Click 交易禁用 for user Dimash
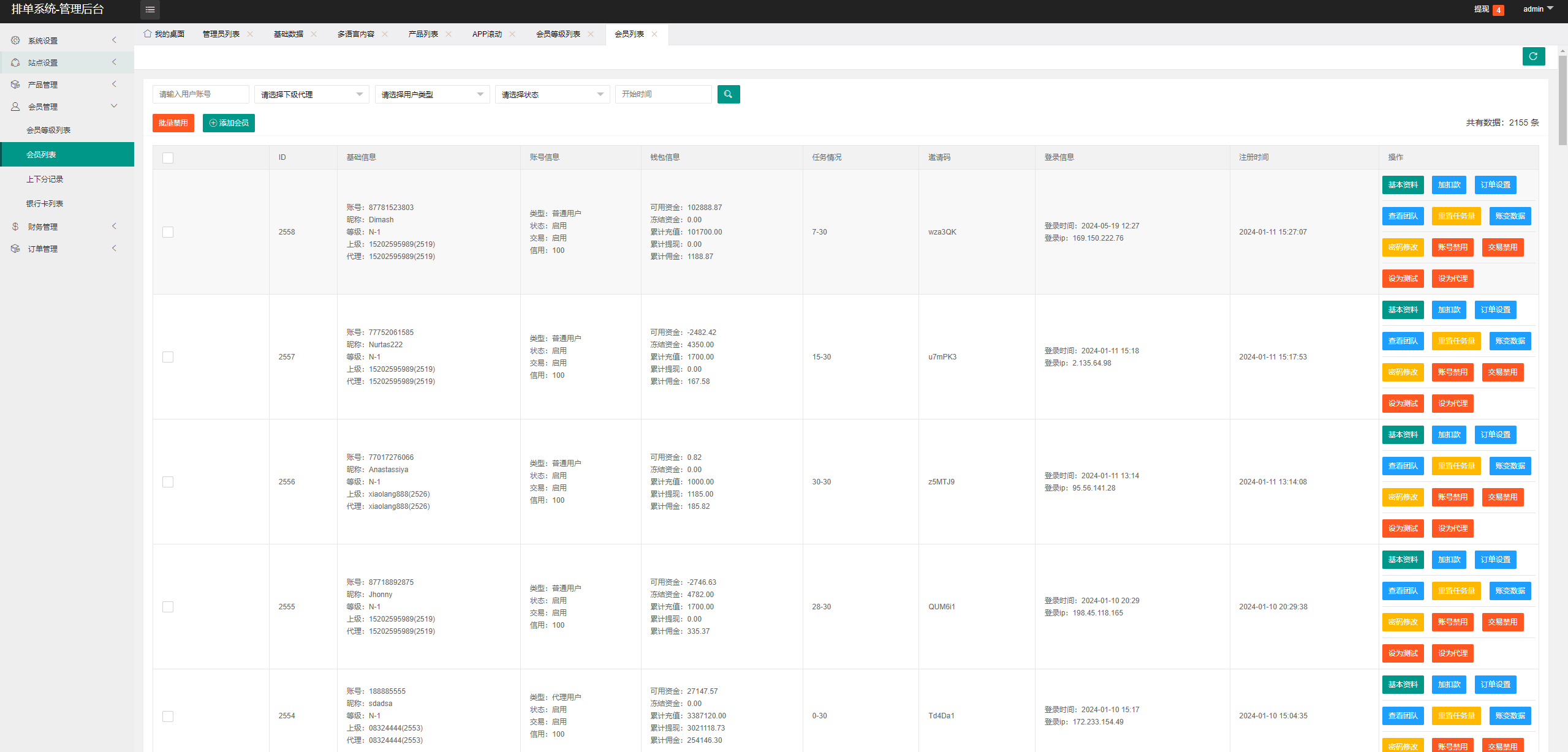This screenshot has width=1568, height=752. [x=1502, y=247]
